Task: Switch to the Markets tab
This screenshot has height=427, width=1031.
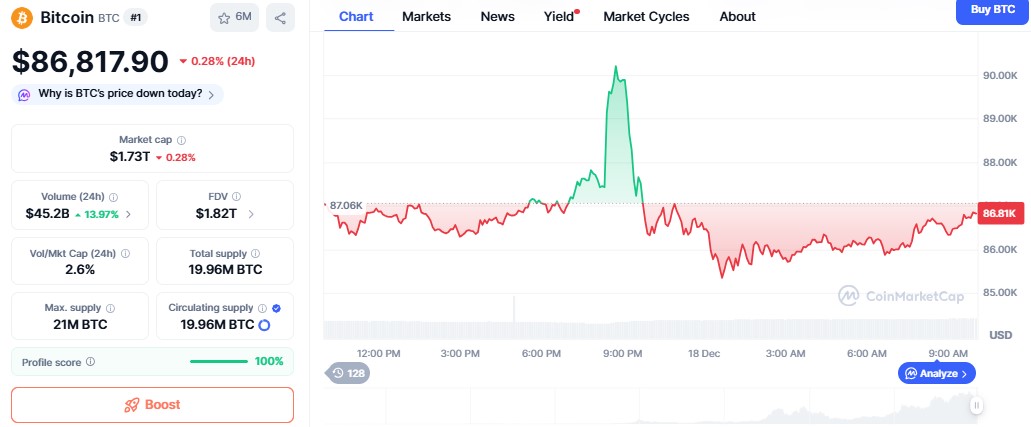Action: pos(426,16)
